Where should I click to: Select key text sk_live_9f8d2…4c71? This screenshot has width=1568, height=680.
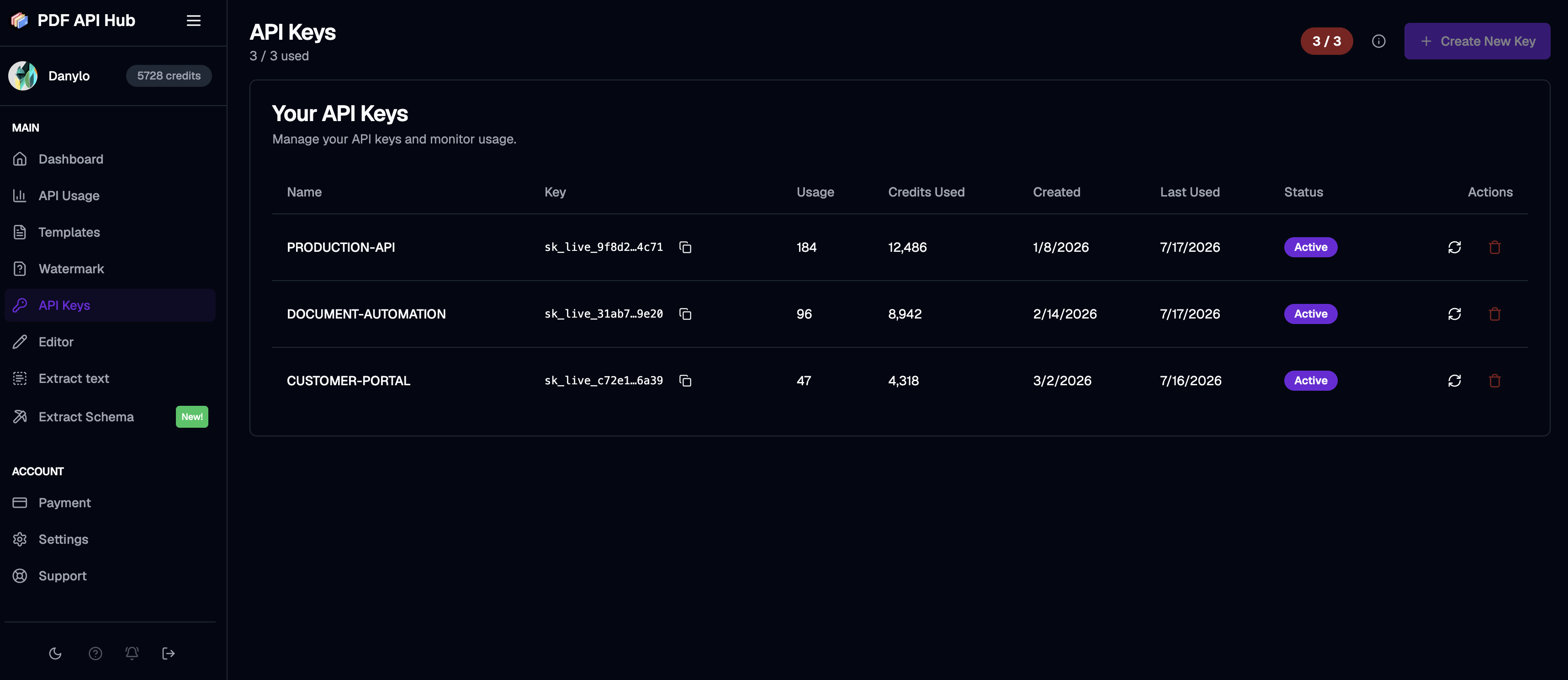(x=603, y=247)
